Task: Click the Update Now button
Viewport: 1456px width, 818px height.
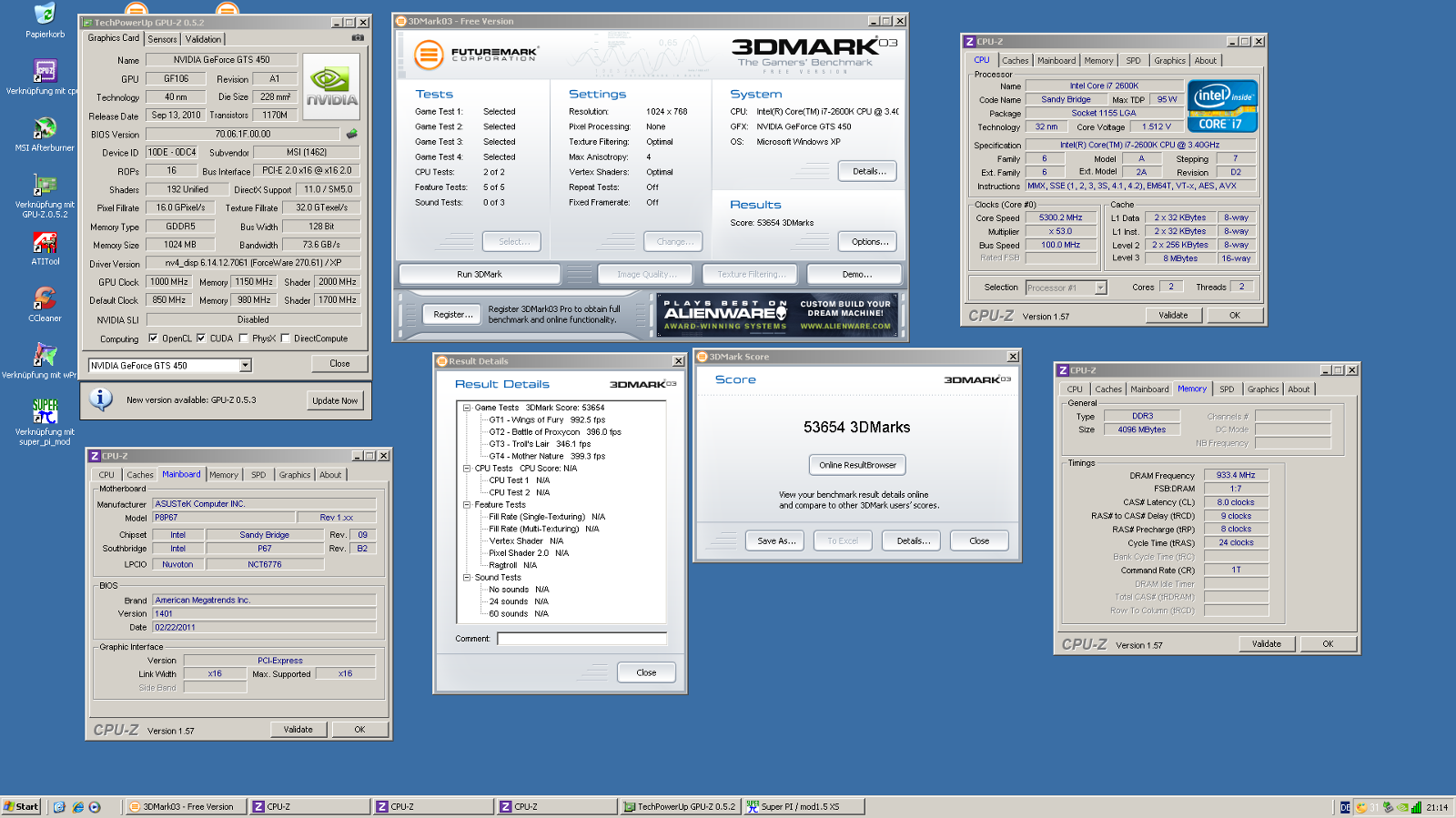Action: pyautogui.click(x=335, y=400)
